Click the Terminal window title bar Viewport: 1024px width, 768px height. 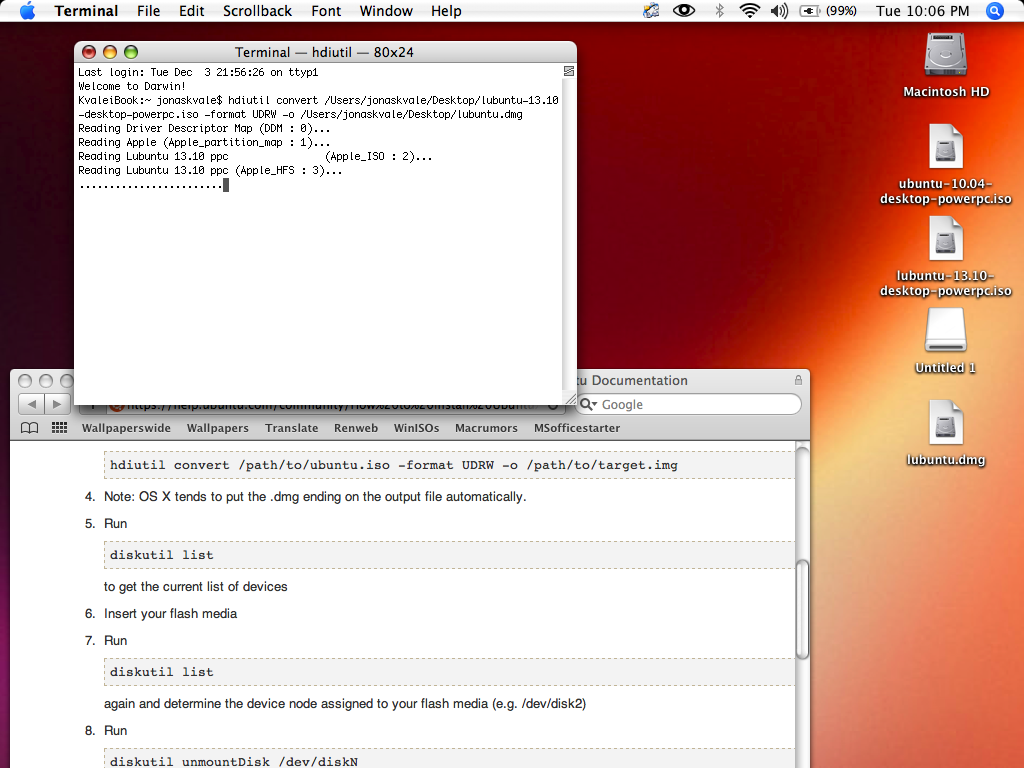coord(325,52)
